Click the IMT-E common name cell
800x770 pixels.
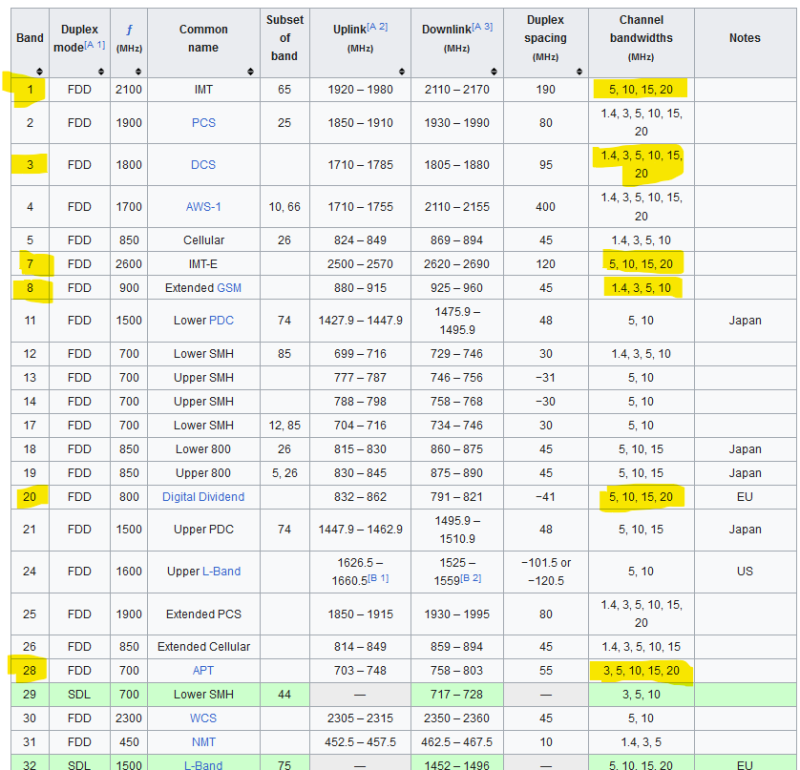point(203,264)
